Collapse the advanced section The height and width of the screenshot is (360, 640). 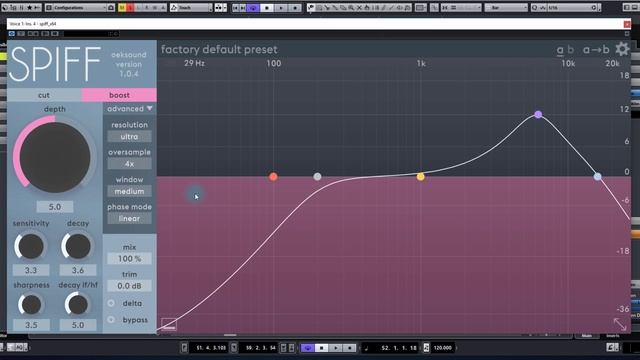(x=129, y=109)
